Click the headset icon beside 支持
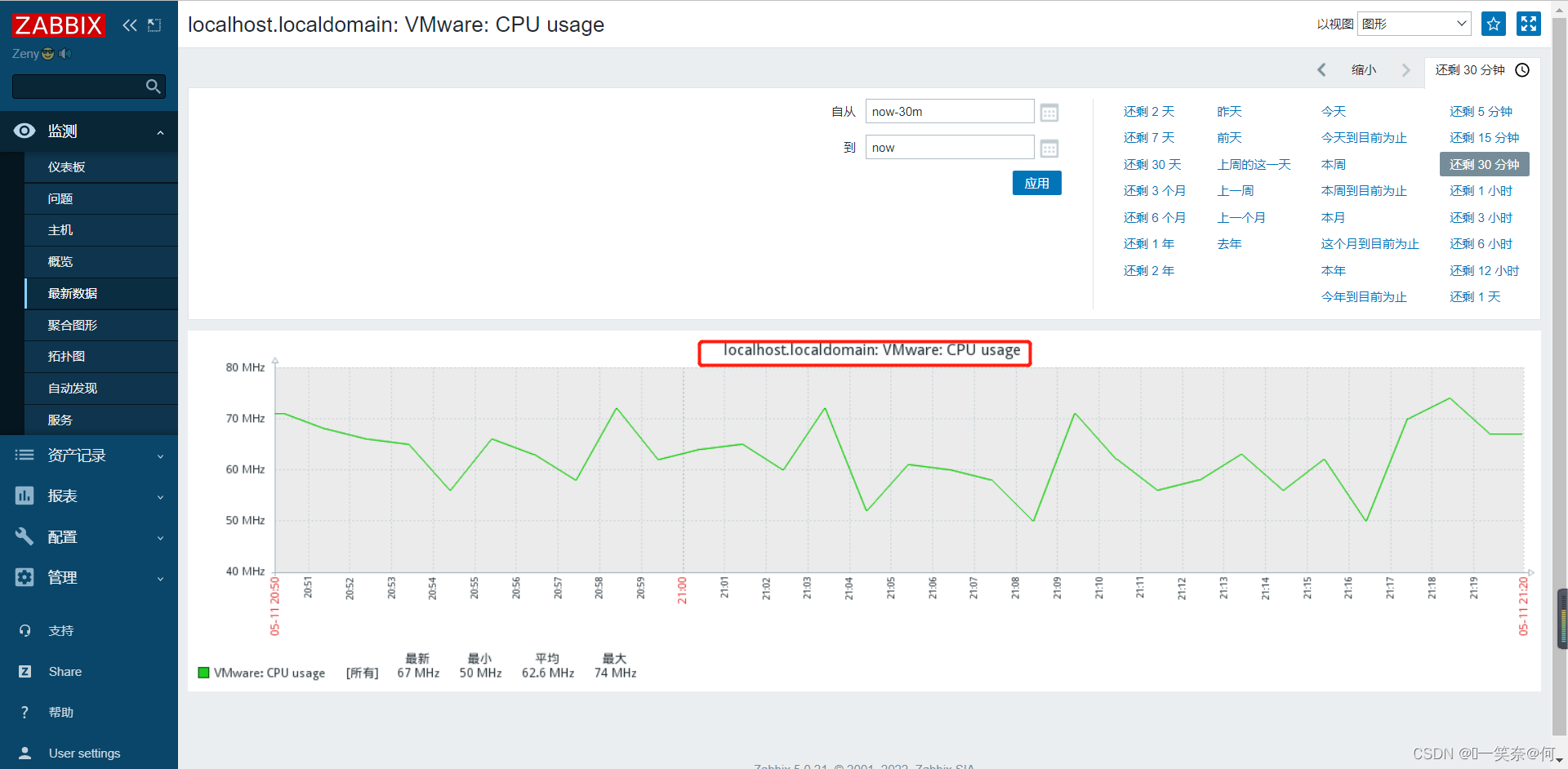Screen dimensions: 1568x769 point(24,630)
